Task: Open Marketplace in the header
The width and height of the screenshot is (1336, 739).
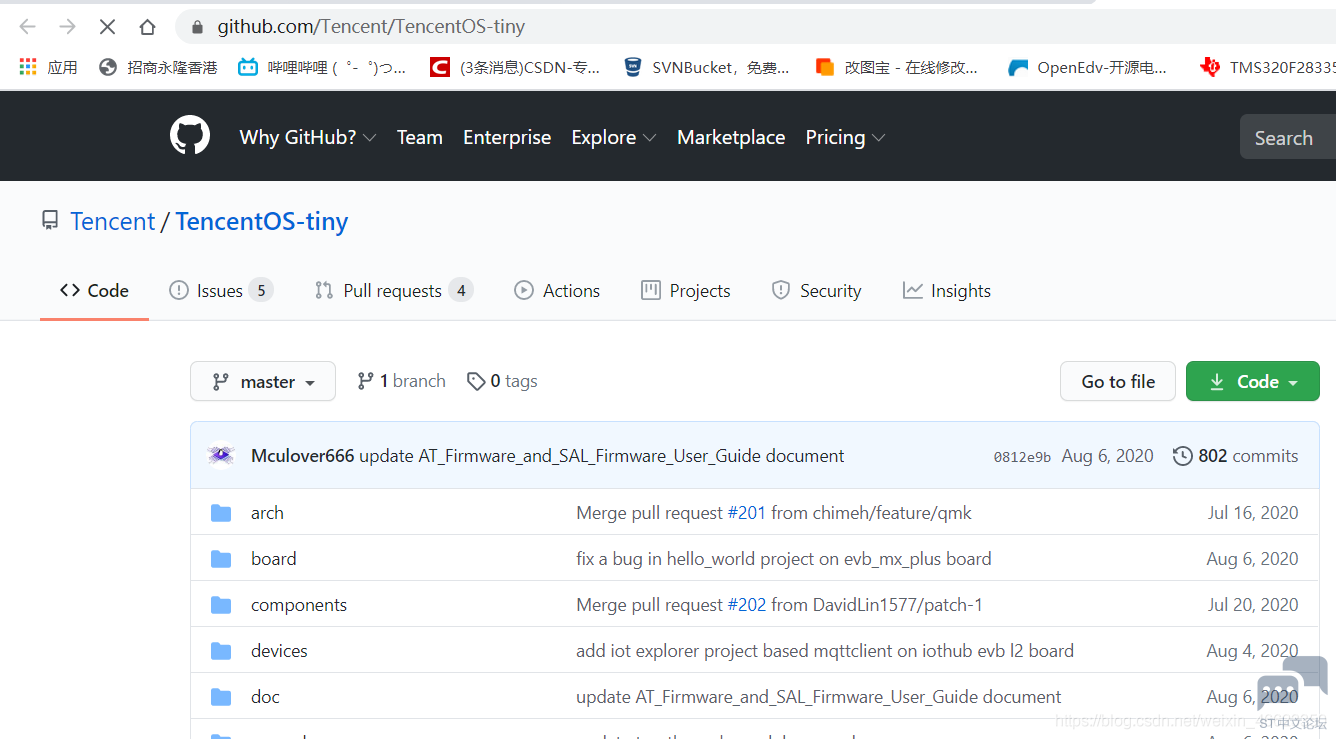Action: click(x=731, y=137)
